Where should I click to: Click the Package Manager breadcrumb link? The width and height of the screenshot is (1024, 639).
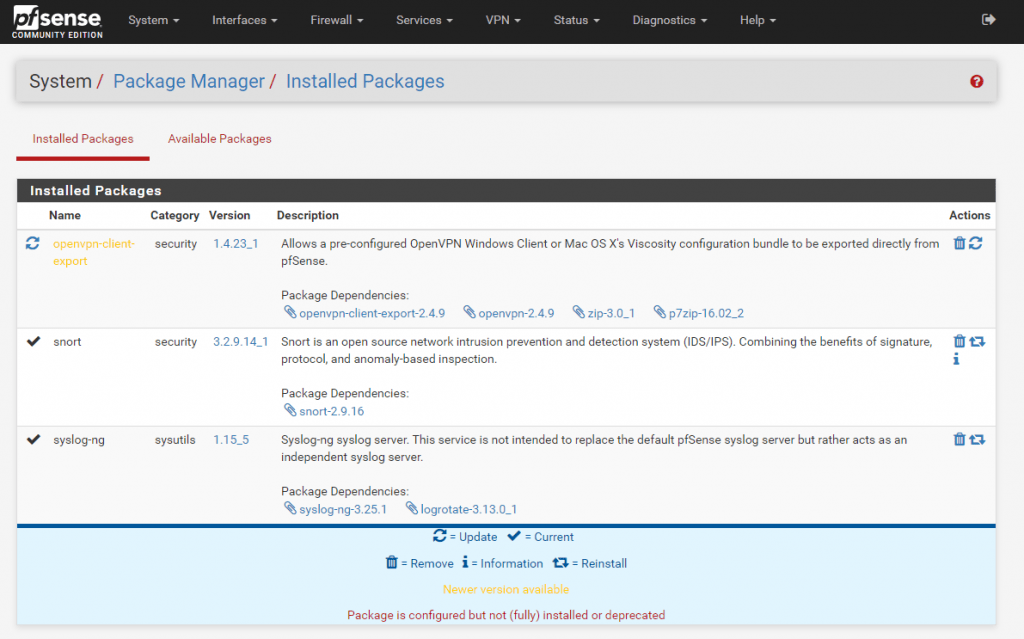coord(189,82)
